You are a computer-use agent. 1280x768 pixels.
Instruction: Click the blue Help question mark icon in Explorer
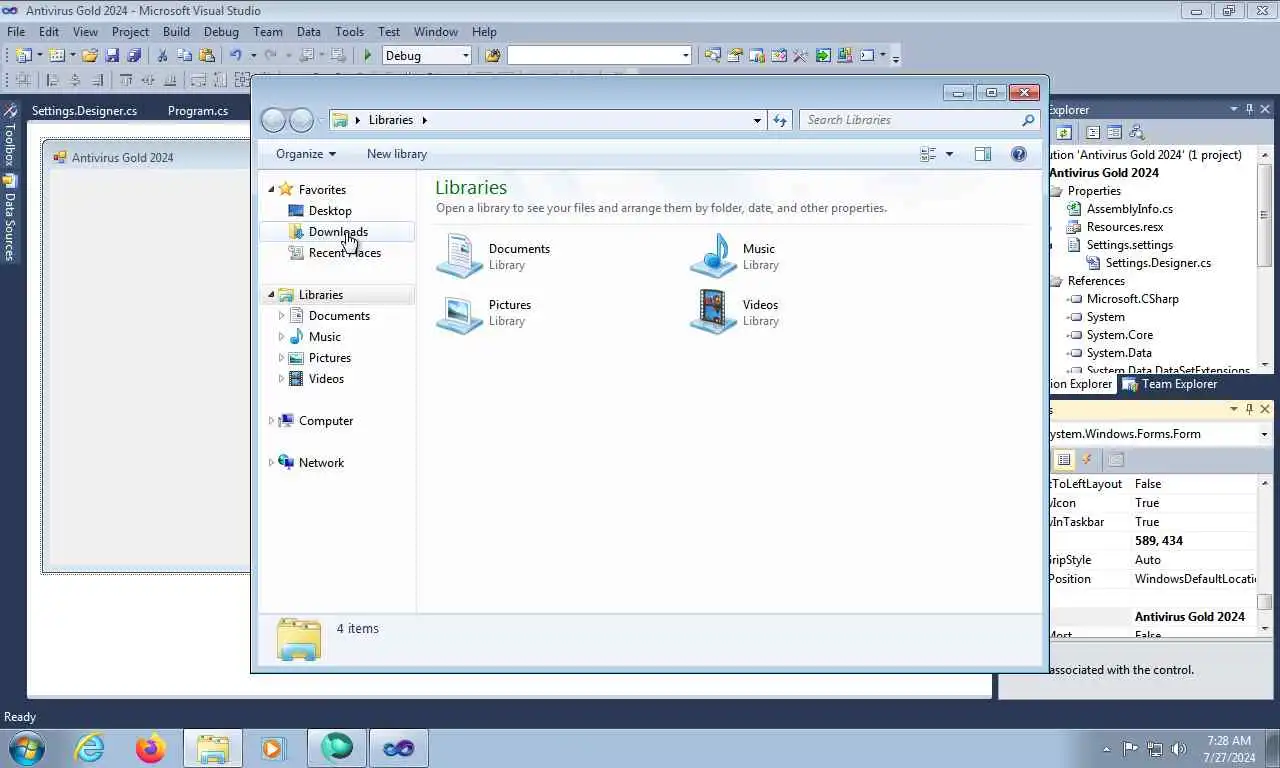(1019, 154)
